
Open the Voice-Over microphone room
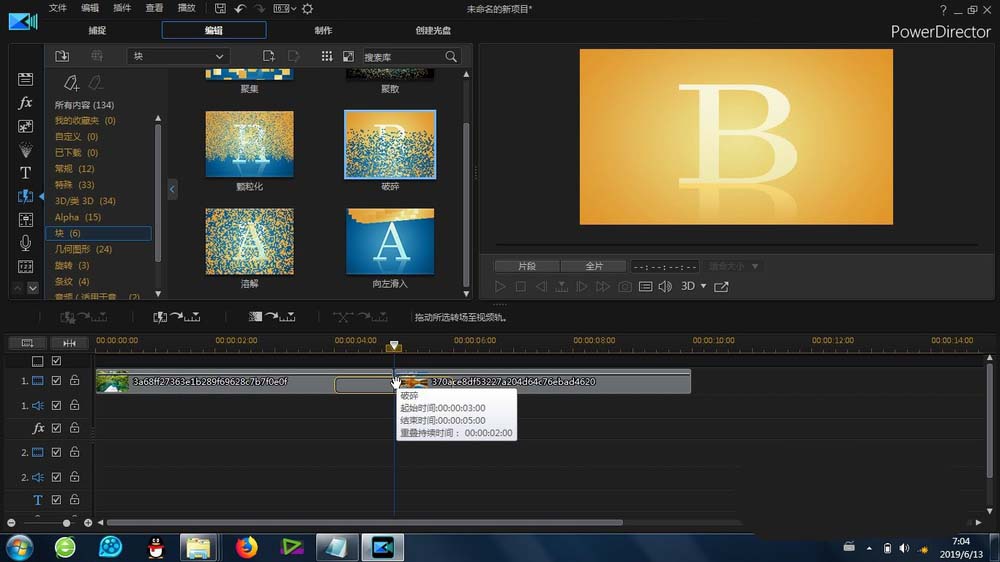point(26,243)
